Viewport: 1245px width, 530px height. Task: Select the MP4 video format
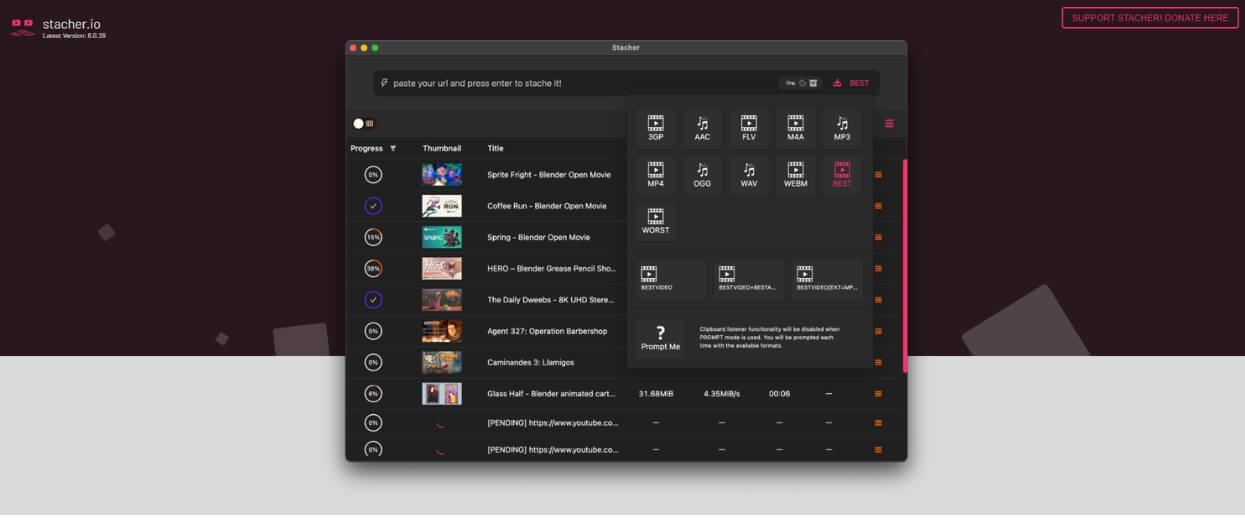655,175
